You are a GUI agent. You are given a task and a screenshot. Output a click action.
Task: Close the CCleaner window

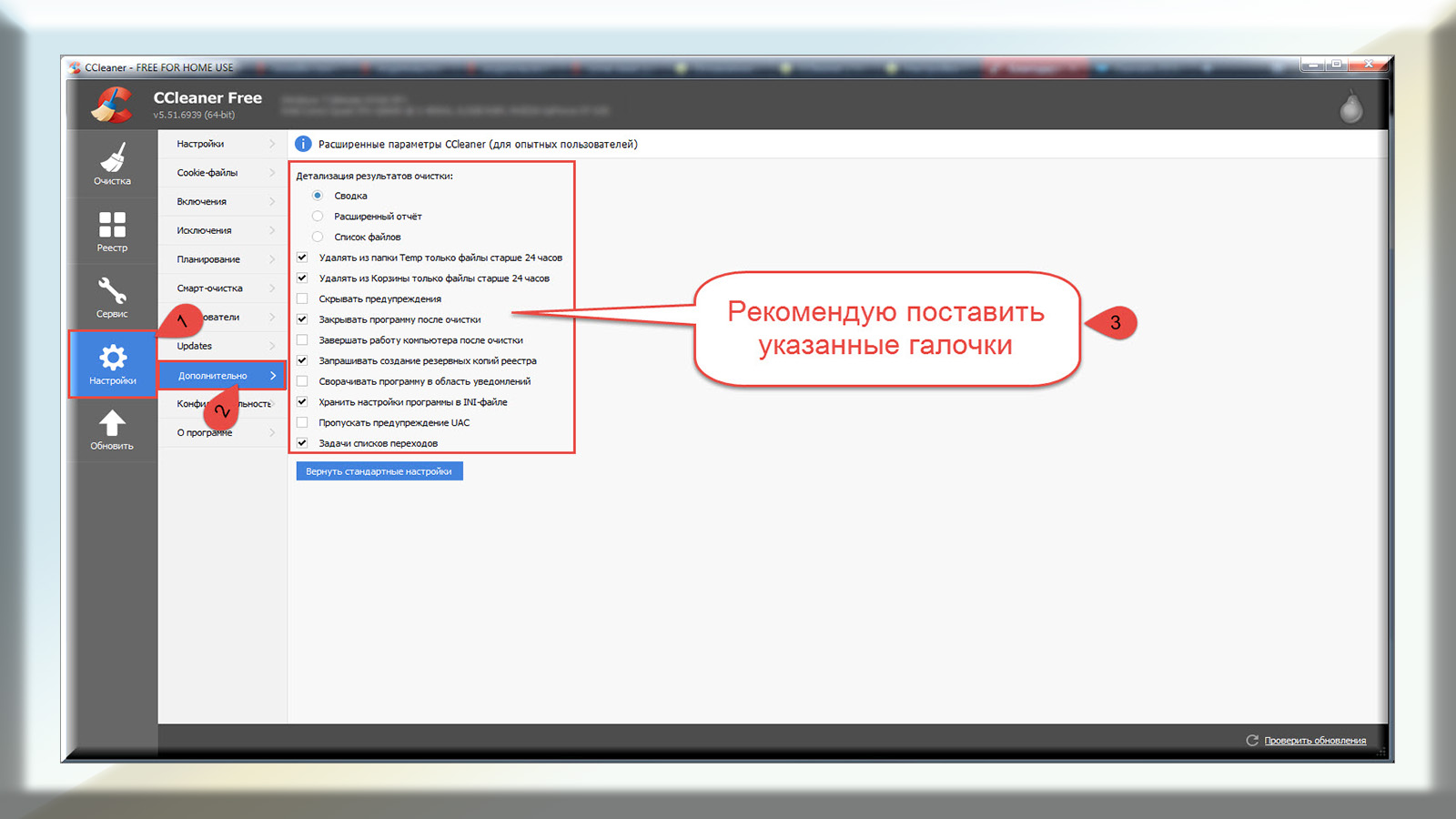[x=1368, y=65]
